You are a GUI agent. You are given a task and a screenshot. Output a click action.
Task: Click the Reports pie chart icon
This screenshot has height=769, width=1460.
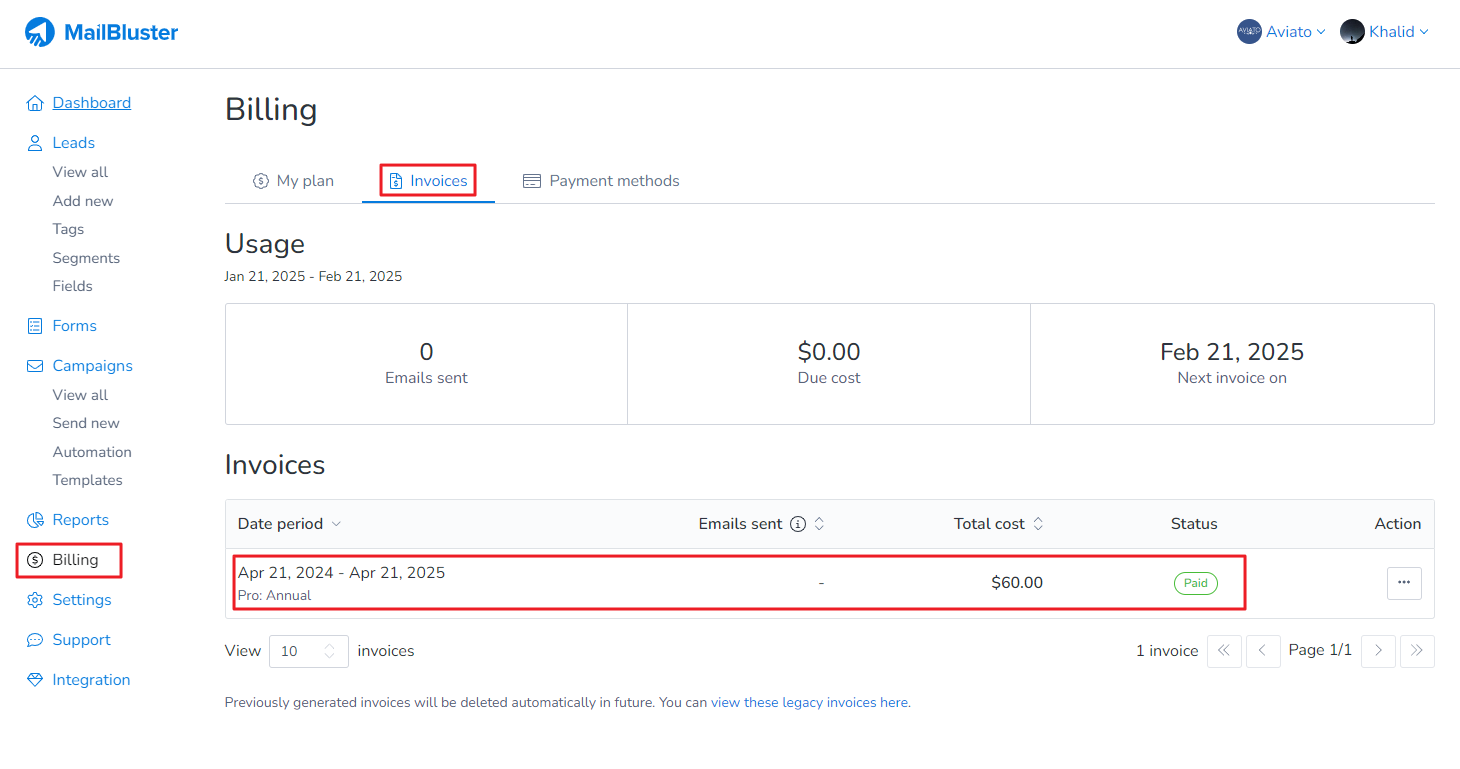[35, 520]
